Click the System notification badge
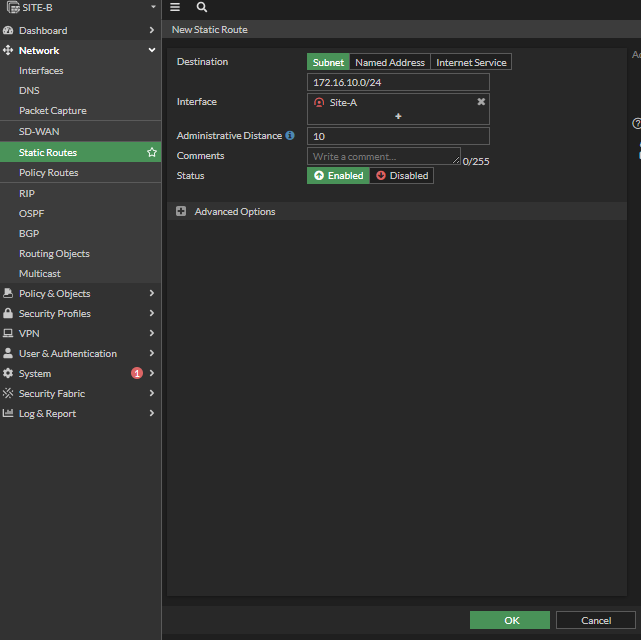Screen dimensions: 641x640 pyautogui.click(x=137, y=373)
